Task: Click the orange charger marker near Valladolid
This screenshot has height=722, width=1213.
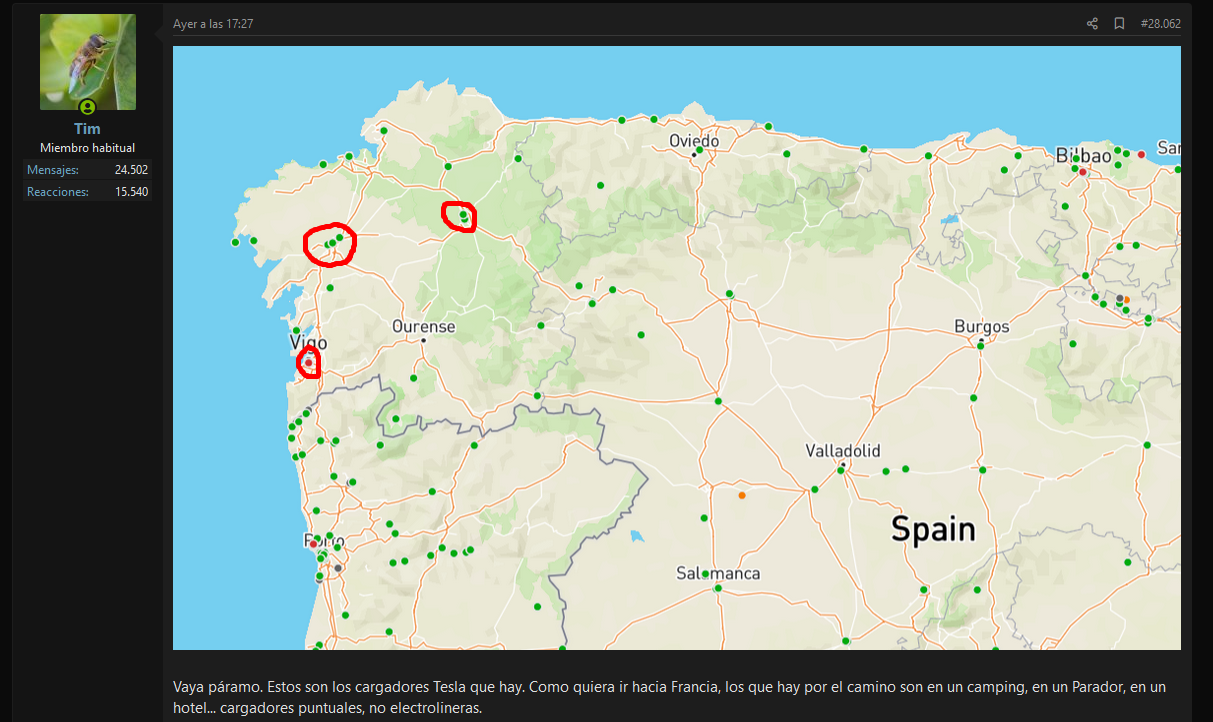Action: (x=742, y=495)
